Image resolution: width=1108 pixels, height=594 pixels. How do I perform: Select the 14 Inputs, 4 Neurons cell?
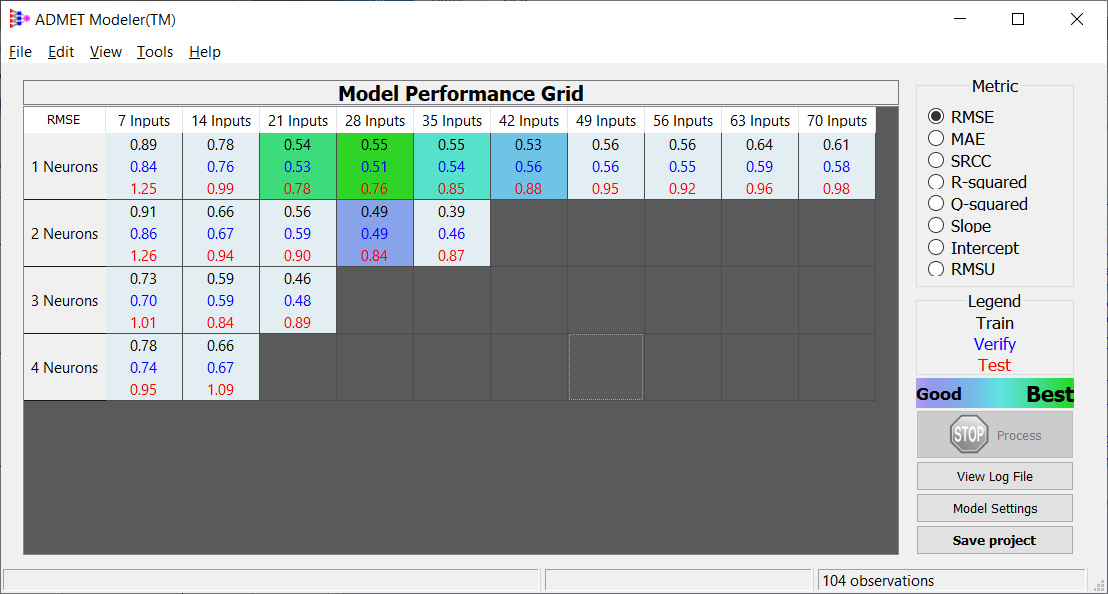tap(220, 367)
